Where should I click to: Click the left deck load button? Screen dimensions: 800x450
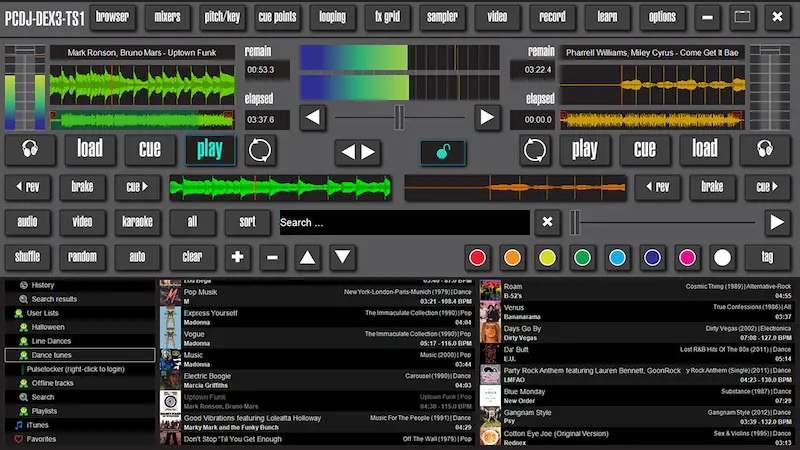pos(90,151)
